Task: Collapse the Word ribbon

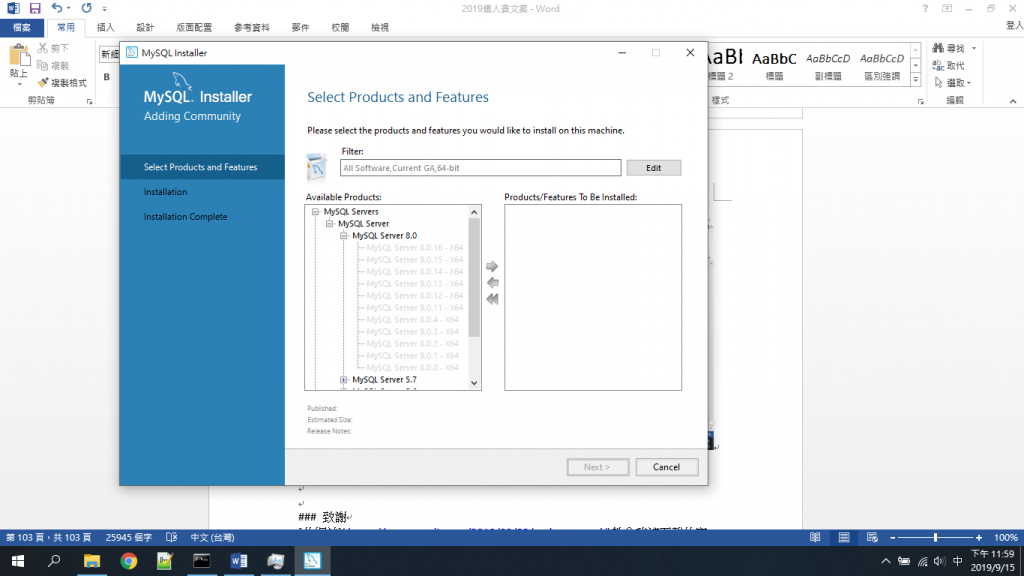Action: tap(1013, 101)
